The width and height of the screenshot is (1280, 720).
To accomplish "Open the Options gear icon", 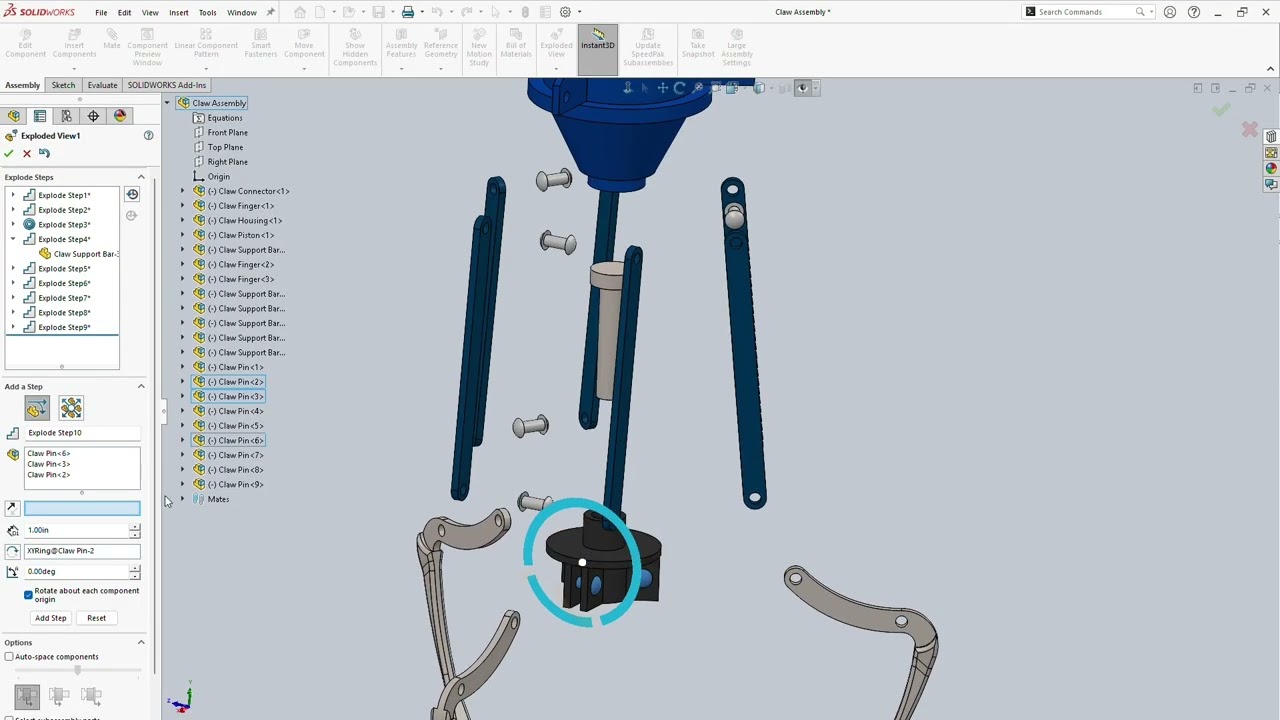I will [565, 12].
